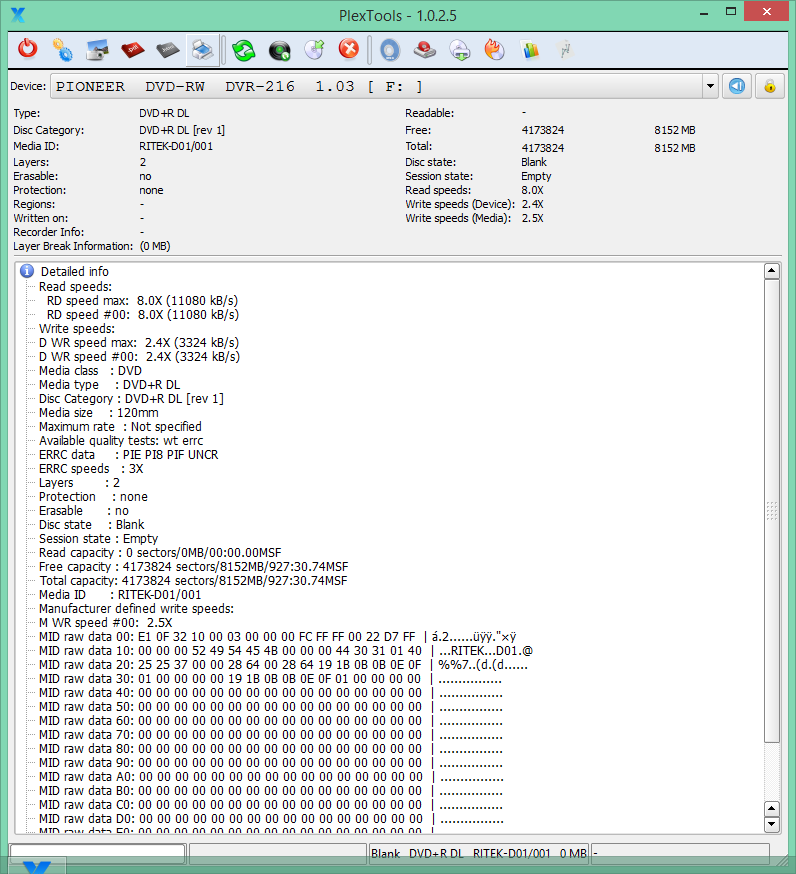Click the blue disc info icon
Image resolution: width=796 pixels, height=874 pixels.
pos(390,50)
